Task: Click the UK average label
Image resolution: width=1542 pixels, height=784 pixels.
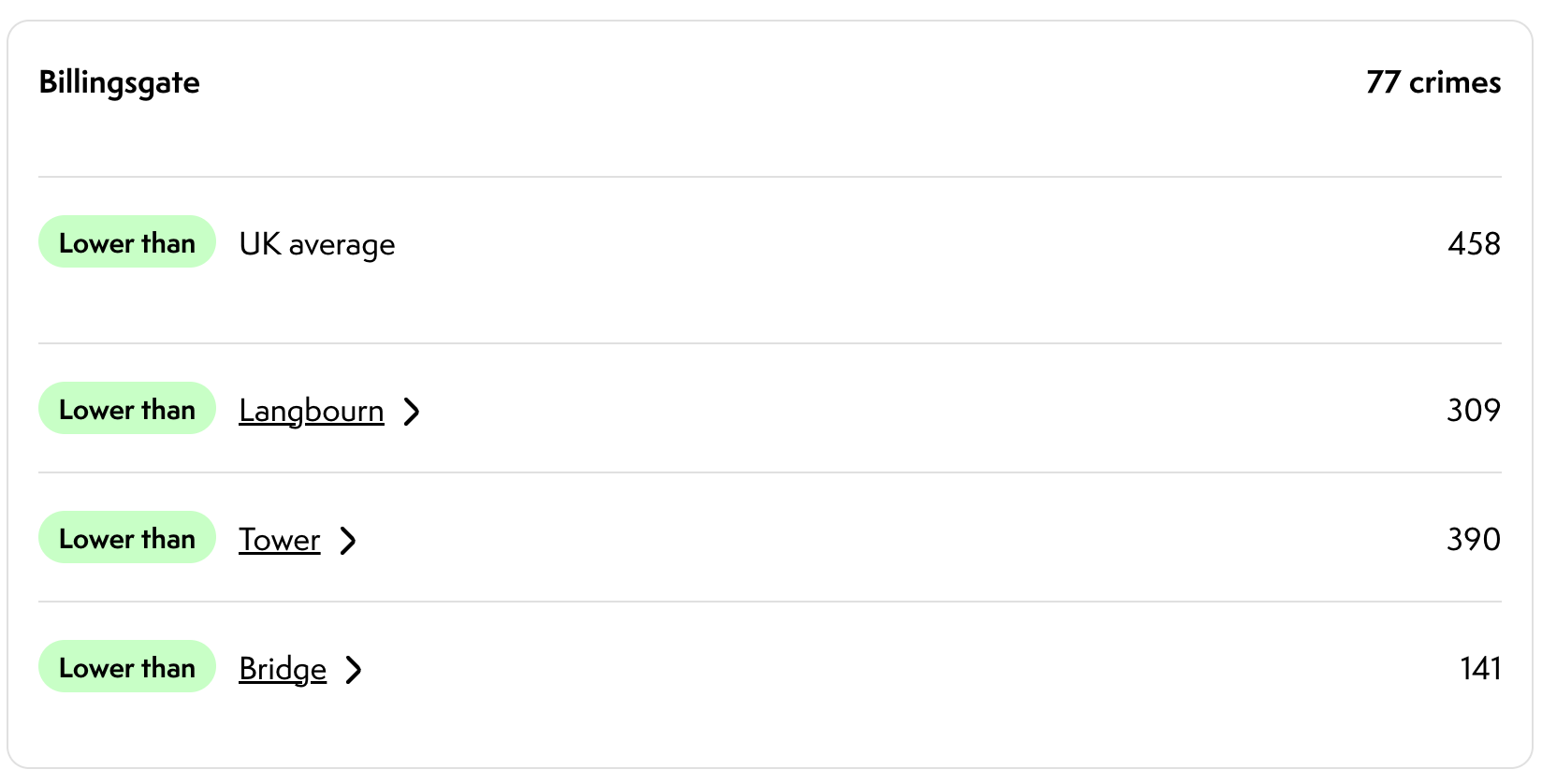Action: 317,244
